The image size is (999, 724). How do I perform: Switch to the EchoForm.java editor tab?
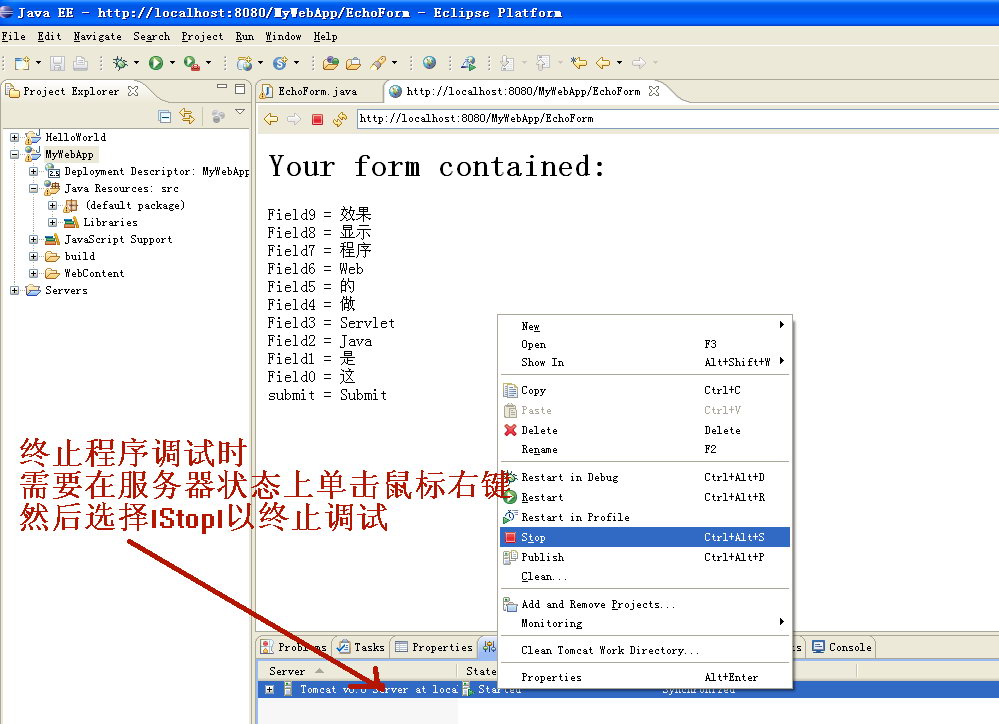(316, 91)
